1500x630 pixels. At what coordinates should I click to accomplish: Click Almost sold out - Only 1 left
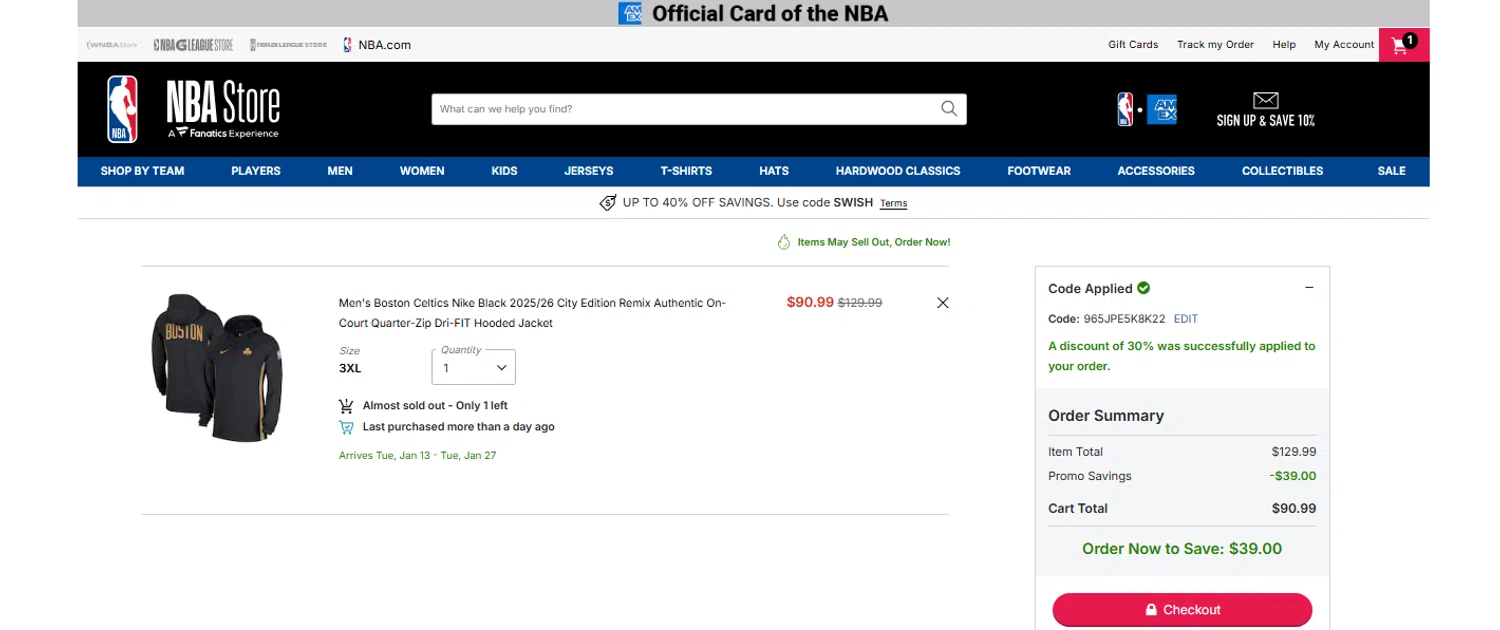tap(435, 406)
